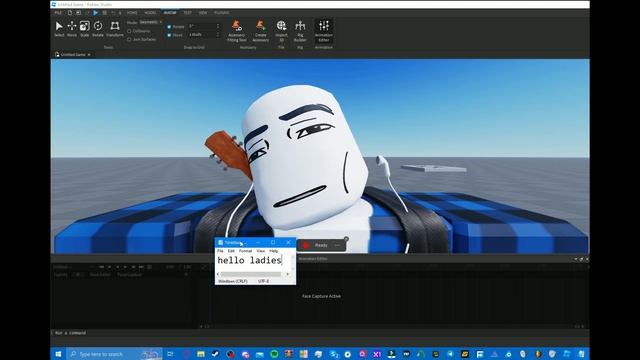Open the Accessory Fitting Tool
The width and height of the screenshot is (640, 360).
coord(236,31)
